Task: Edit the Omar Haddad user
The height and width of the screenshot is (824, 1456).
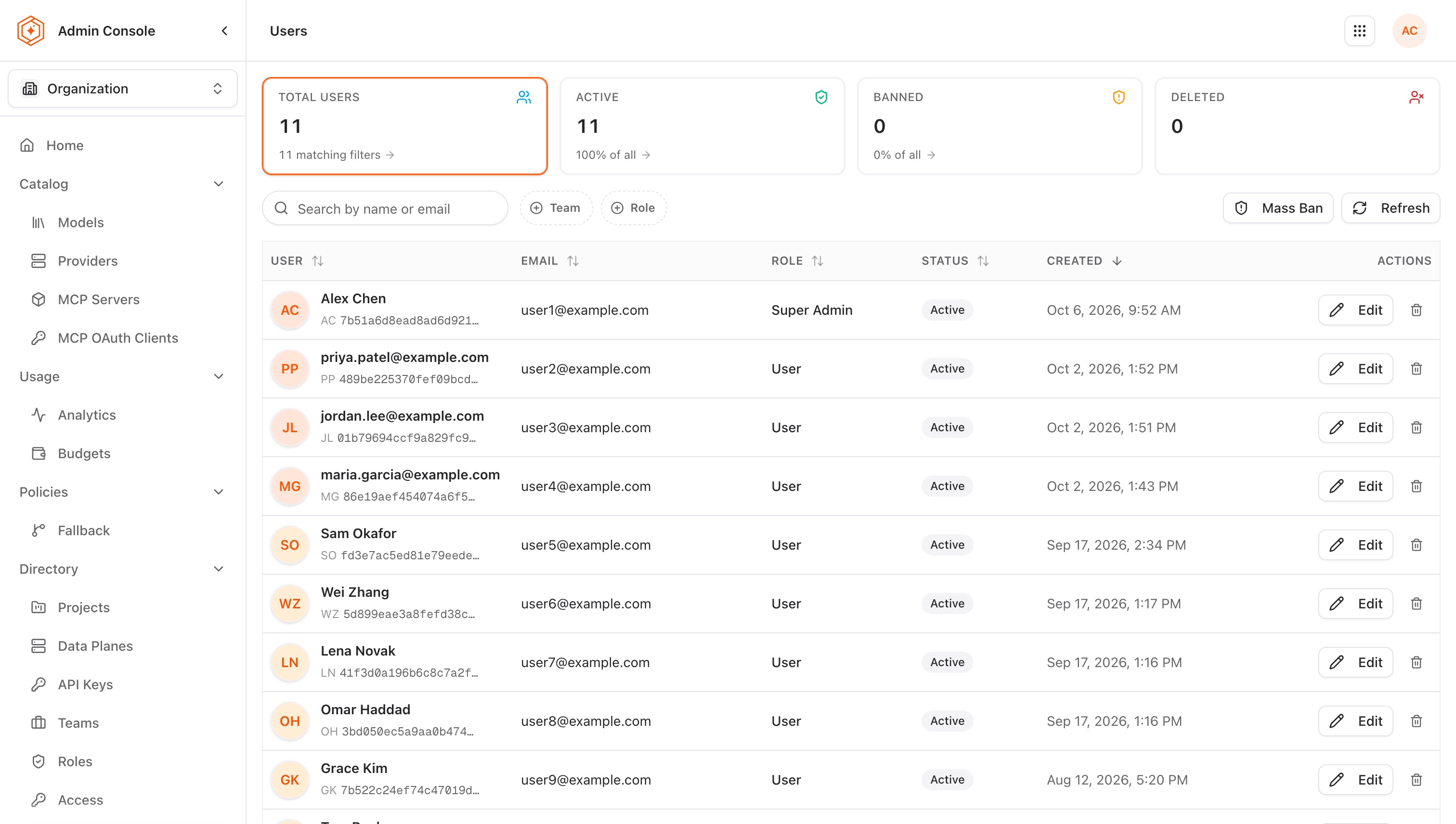Action: point(1355,721)
